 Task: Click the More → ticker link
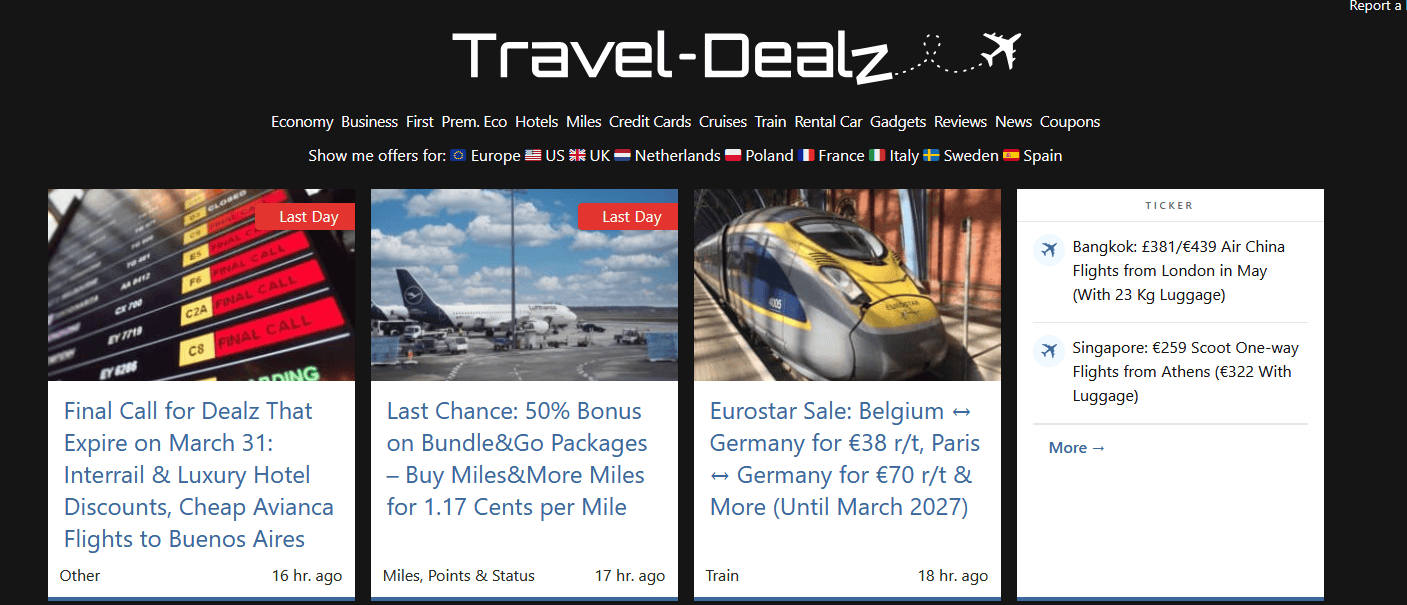tap(1077, 448)
